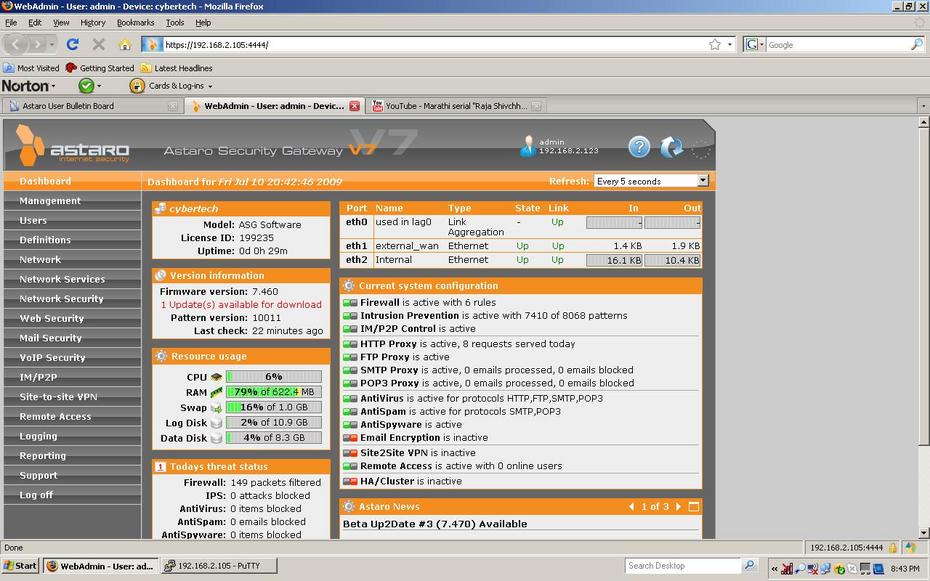Maximize the Astaro News panel square icon

pos(693,506)
